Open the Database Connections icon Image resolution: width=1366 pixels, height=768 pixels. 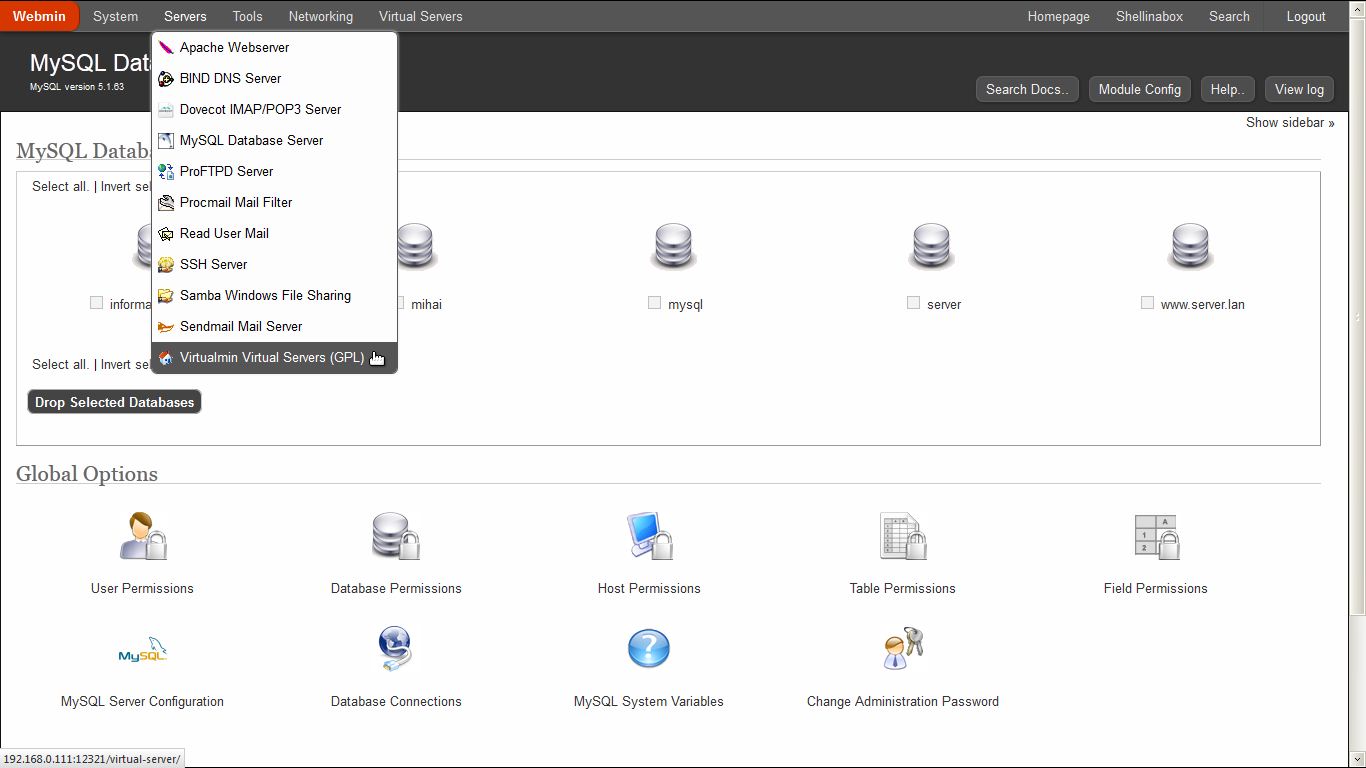(x=396, y=650)
